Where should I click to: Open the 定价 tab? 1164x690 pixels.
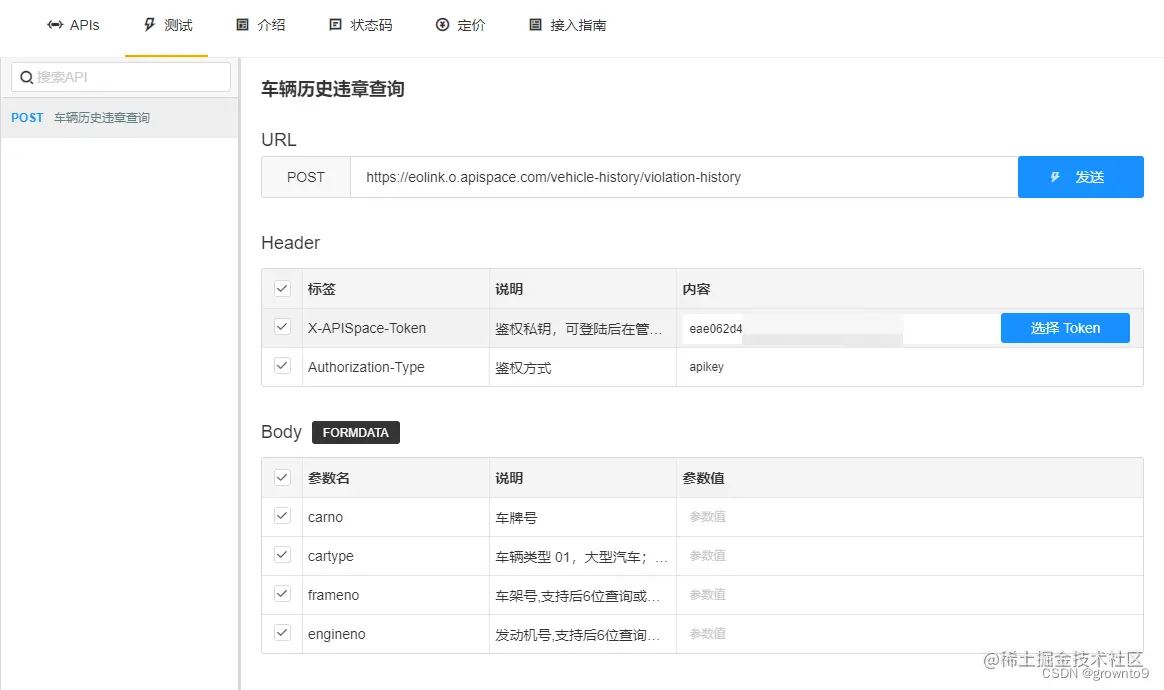click(x=460, y=25)
